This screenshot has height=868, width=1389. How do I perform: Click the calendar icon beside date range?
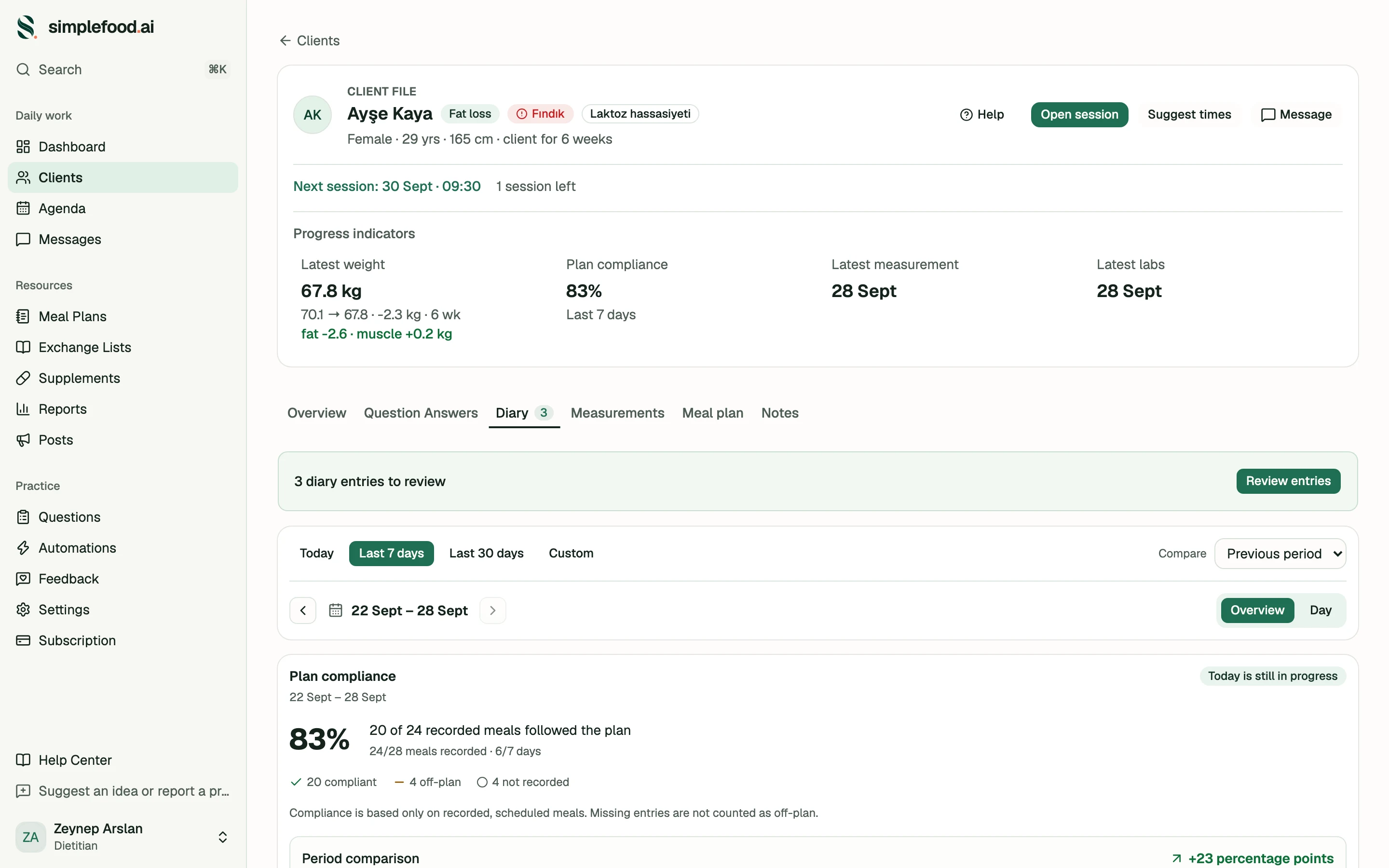click(336, 610)
